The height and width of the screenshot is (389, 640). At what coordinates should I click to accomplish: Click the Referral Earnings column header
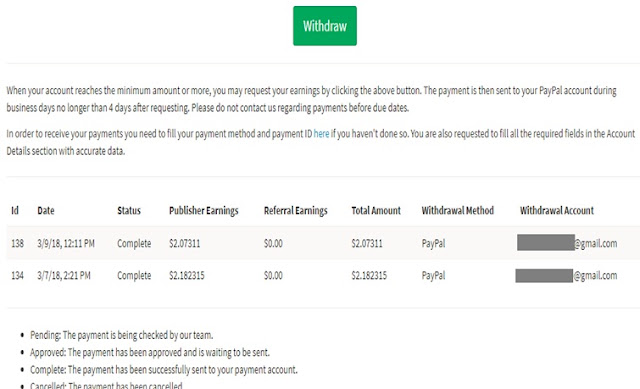pos(296,211)
